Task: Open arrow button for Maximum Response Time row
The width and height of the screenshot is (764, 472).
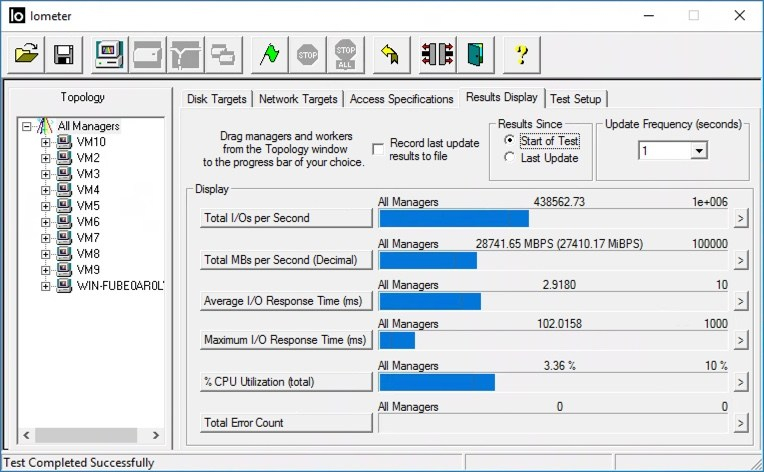Action: (741, 340)
